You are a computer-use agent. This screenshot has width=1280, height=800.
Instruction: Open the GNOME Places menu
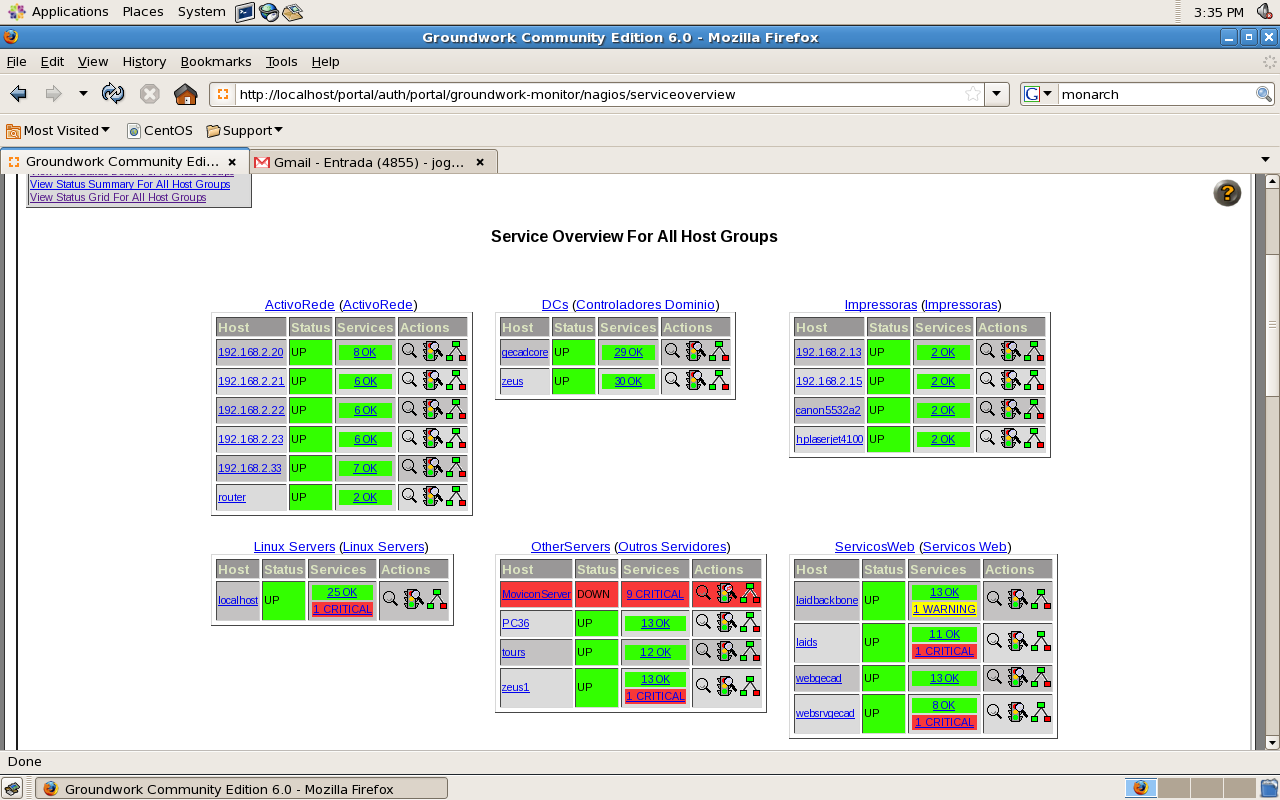click(x=143, y=12)
